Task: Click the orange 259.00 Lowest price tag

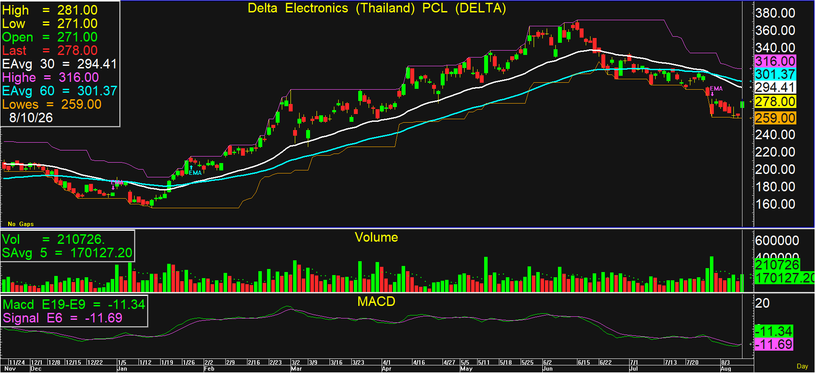Action: point(775,118)
